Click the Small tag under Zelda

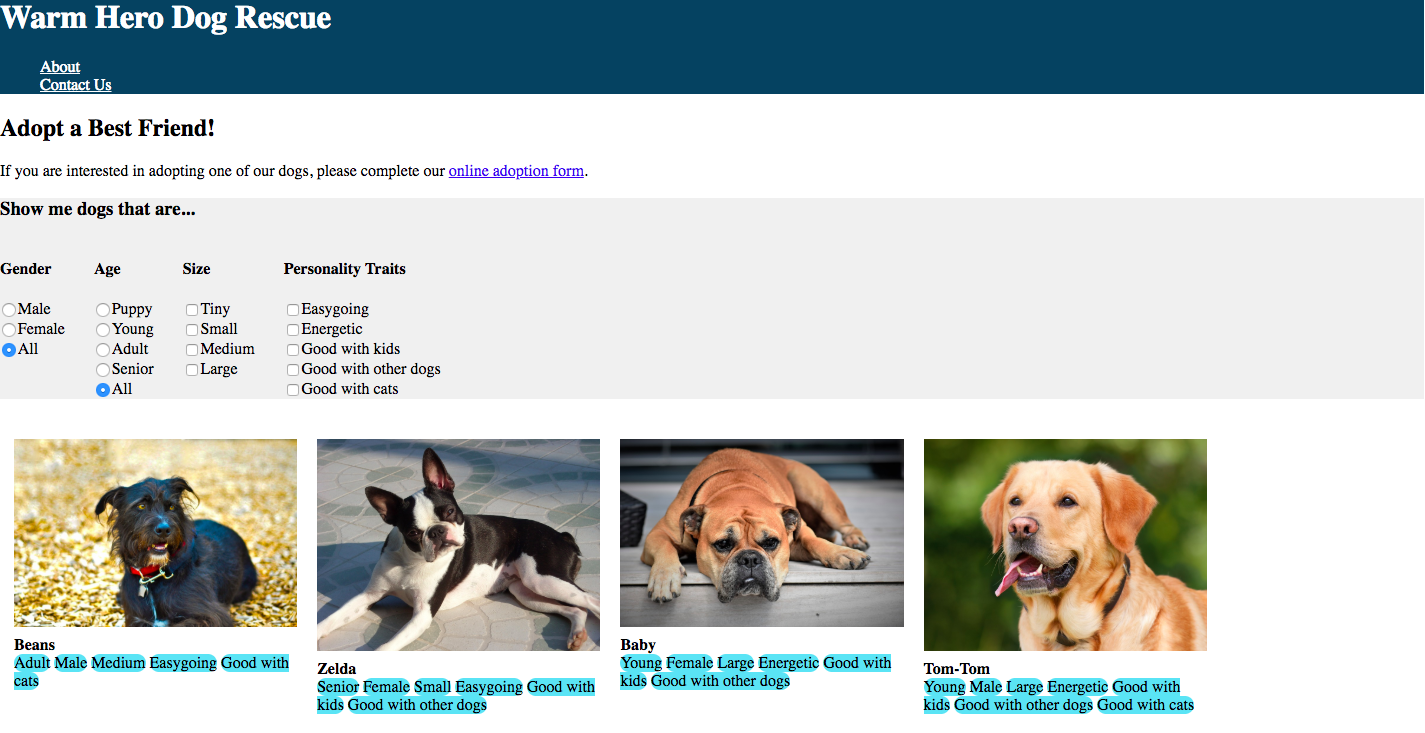point(432,687)
